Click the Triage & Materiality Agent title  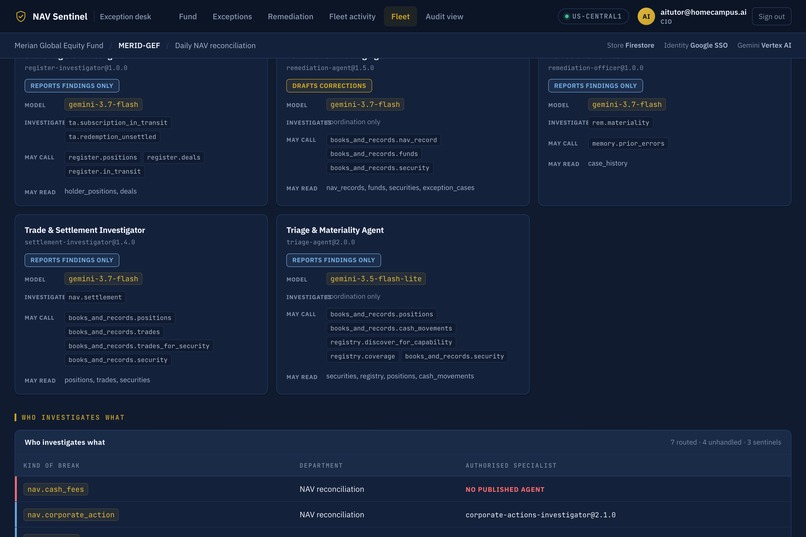[335, 230]
